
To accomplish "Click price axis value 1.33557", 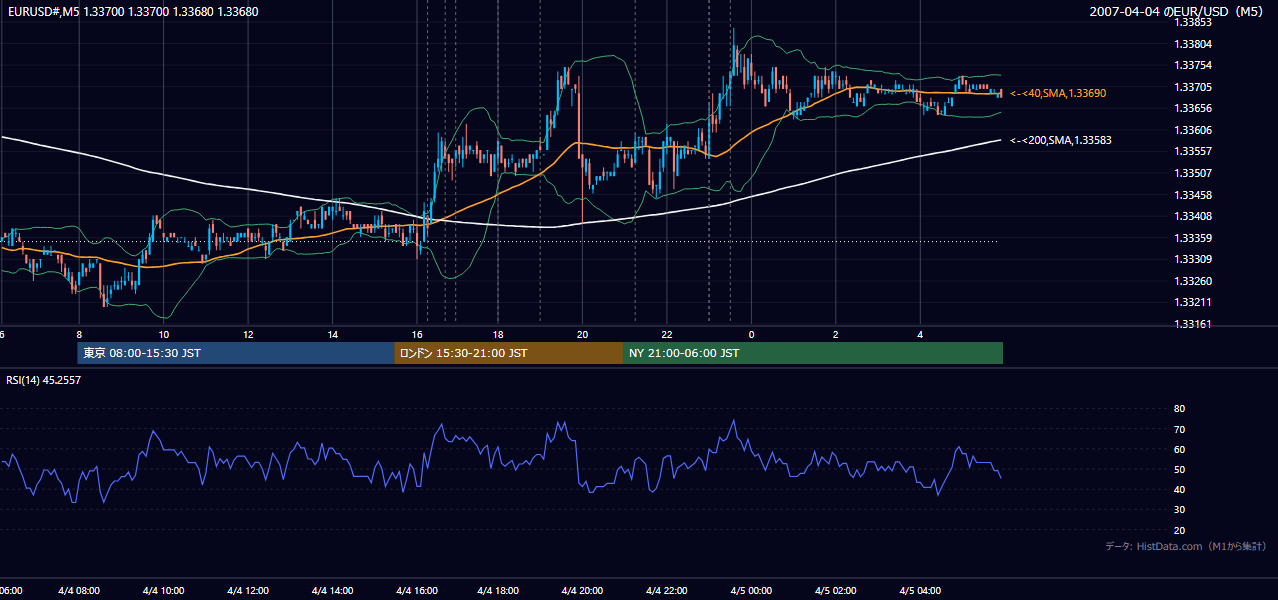I will click(1193, 151).
